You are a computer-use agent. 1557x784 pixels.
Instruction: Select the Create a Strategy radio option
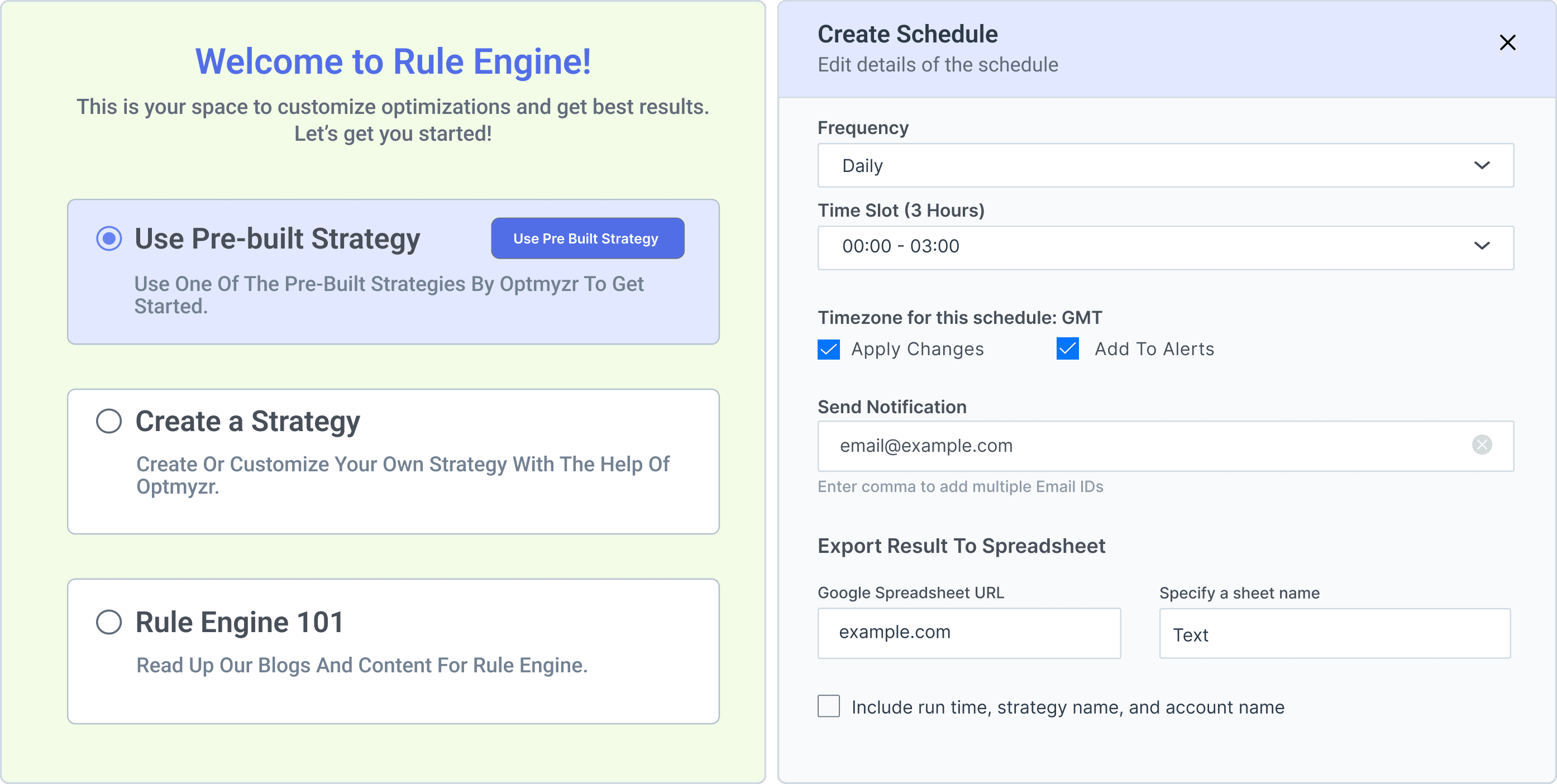tap(109, 420)
